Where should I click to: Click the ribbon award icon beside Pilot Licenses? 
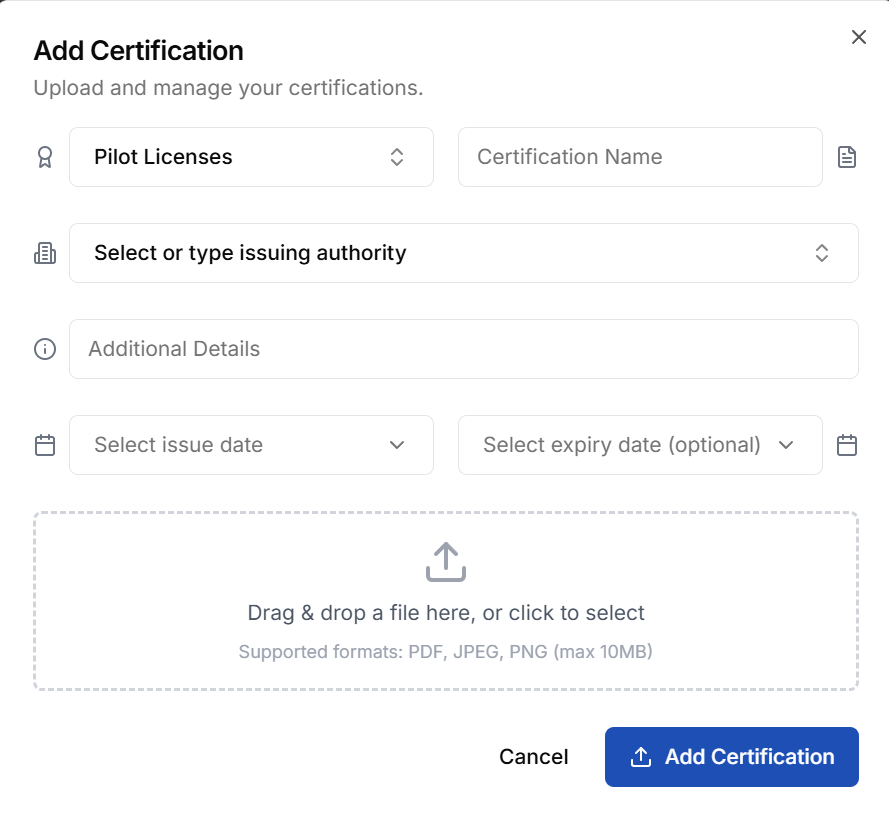click(x=44, y=157)
